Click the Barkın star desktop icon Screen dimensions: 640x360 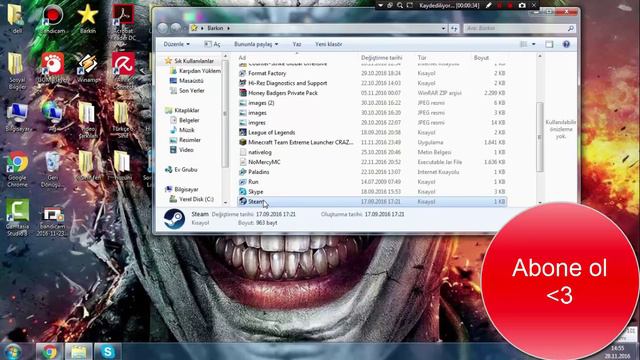[87, 20]
